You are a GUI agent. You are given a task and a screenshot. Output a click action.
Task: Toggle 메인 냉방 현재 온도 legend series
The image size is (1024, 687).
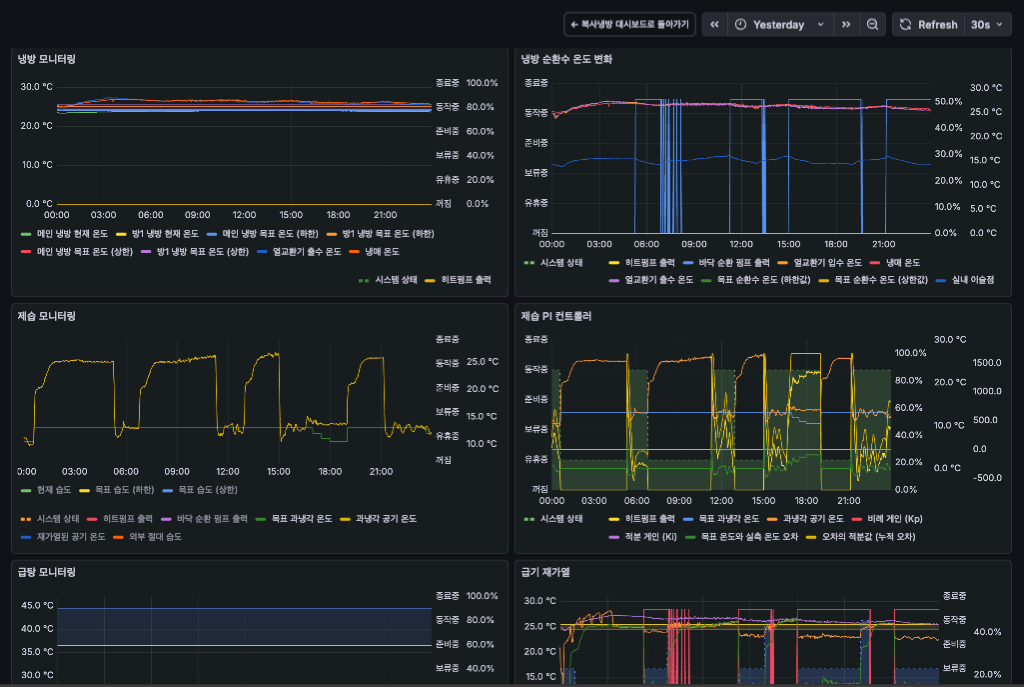(72, 233)
